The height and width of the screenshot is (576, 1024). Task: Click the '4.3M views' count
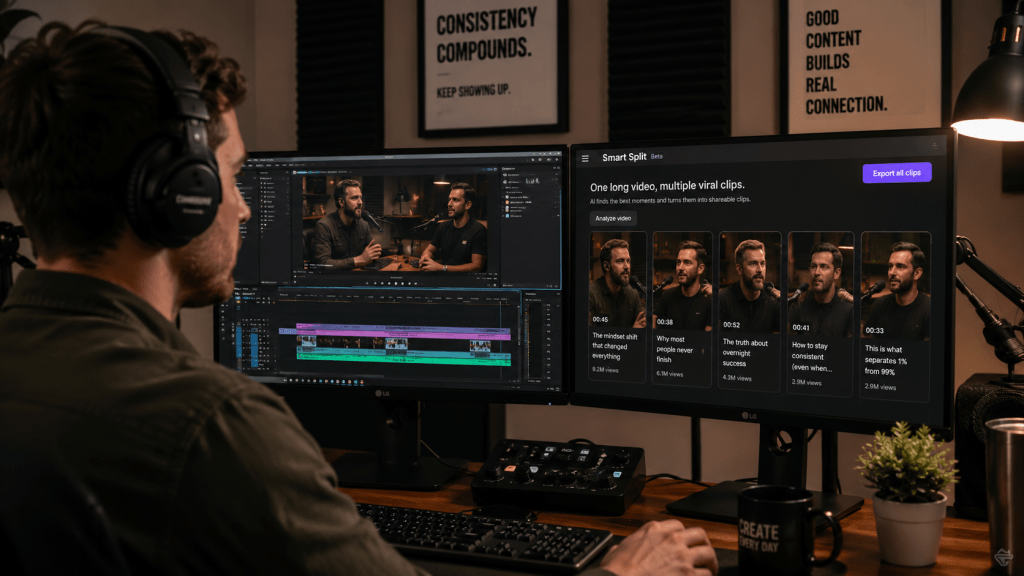[737, 378]
